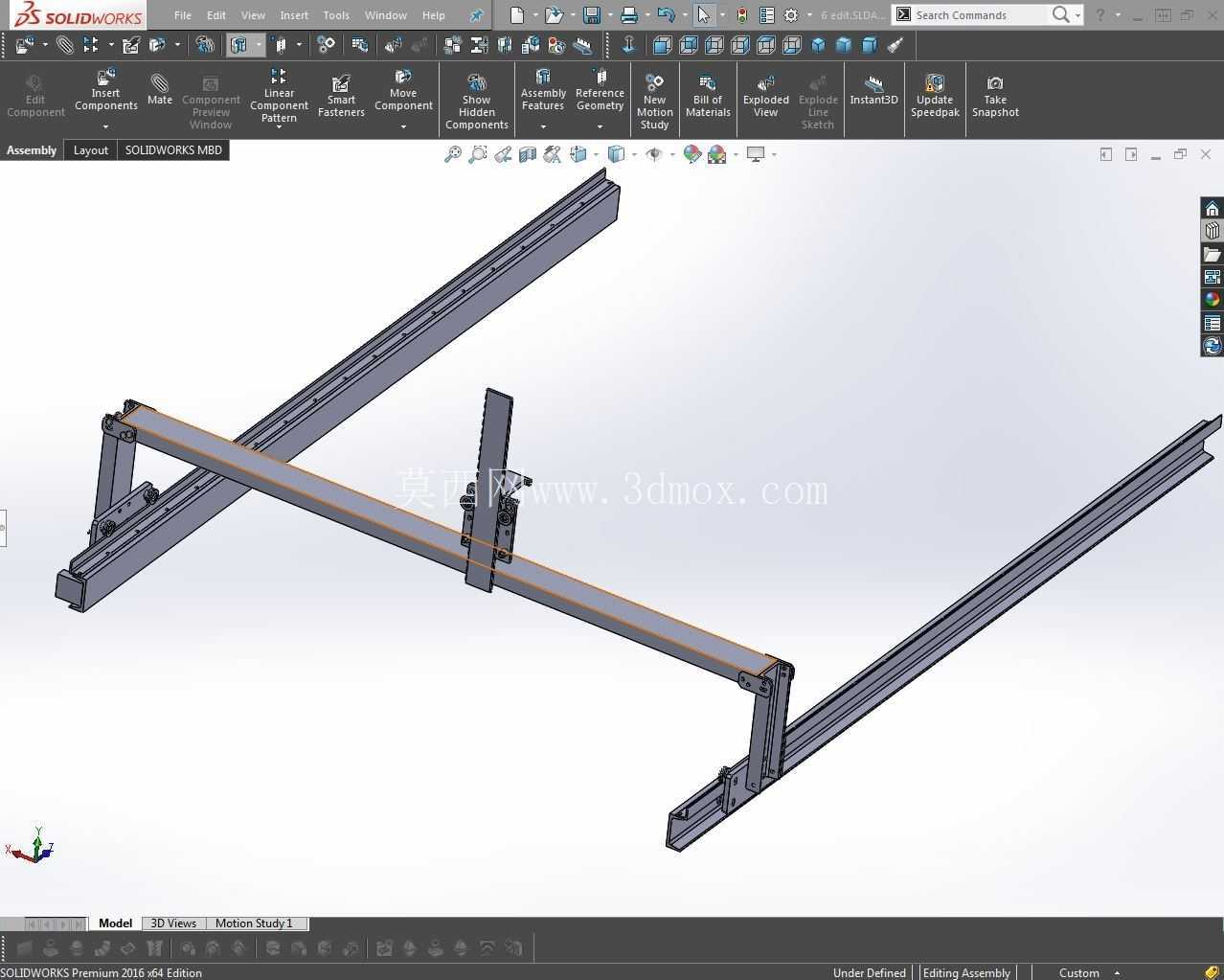
Task: Switch to the Layout tab
Action: [91, 150]
